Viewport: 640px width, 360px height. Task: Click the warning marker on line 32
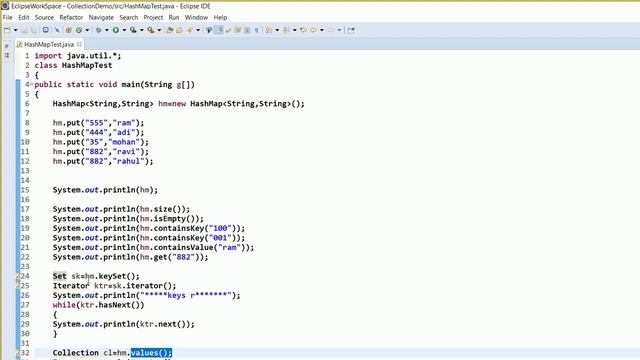[x=18, y=353]
